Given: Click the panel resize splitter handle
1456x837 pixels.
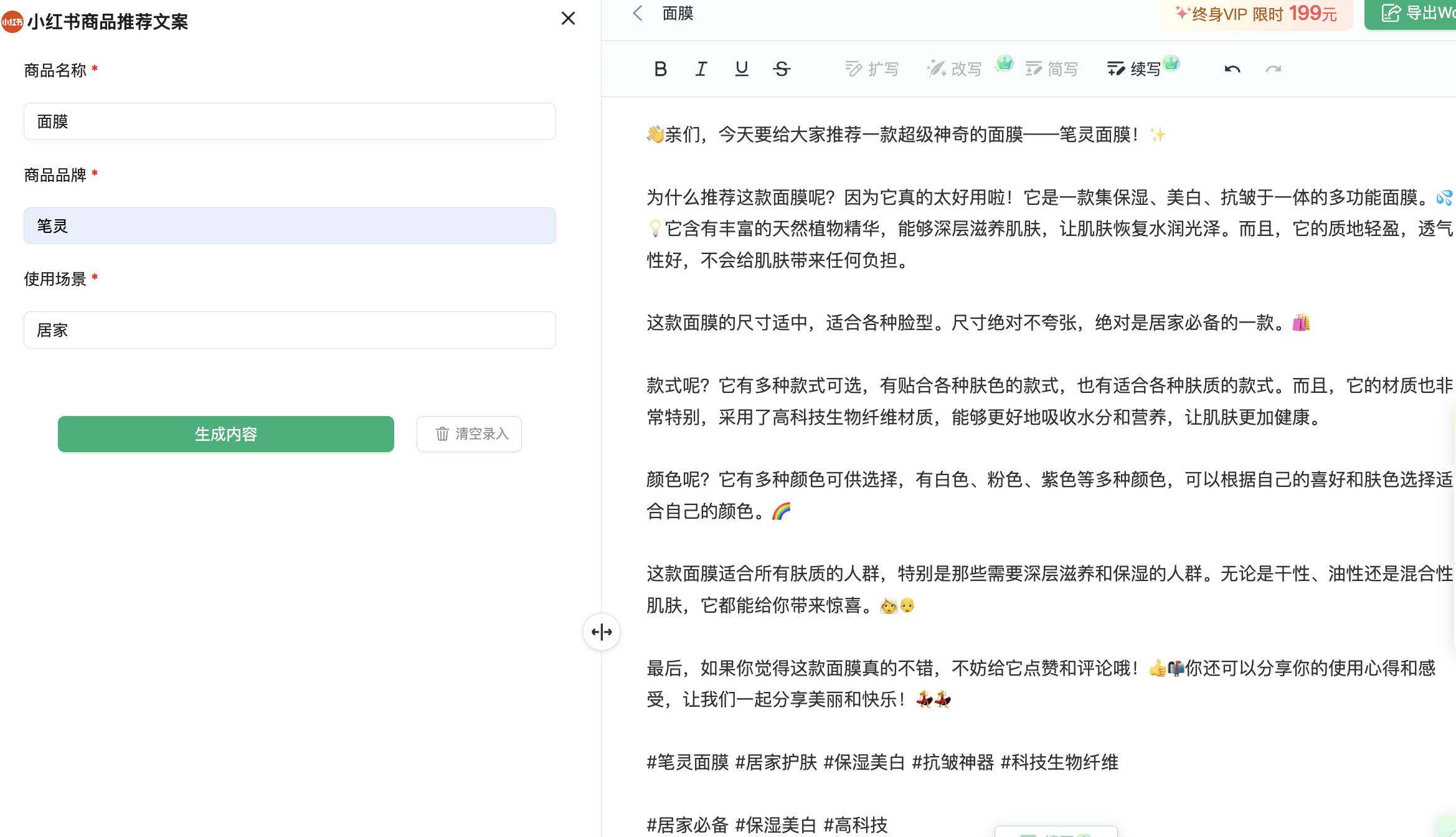Looking at the screenshot, I should point(602,632).
